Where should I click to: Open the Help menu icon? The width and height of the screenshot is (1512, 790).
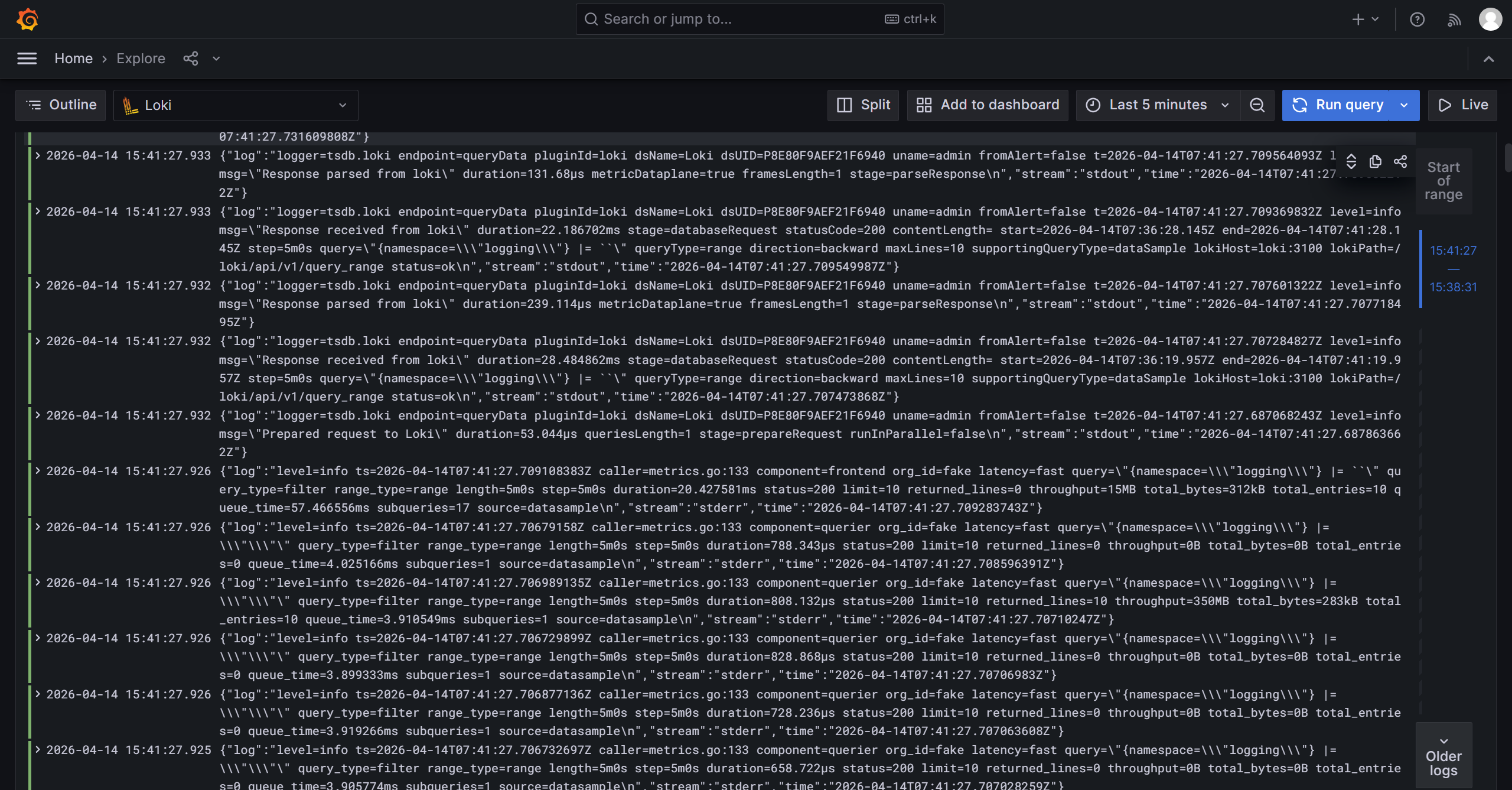(x=1417, y=19)
